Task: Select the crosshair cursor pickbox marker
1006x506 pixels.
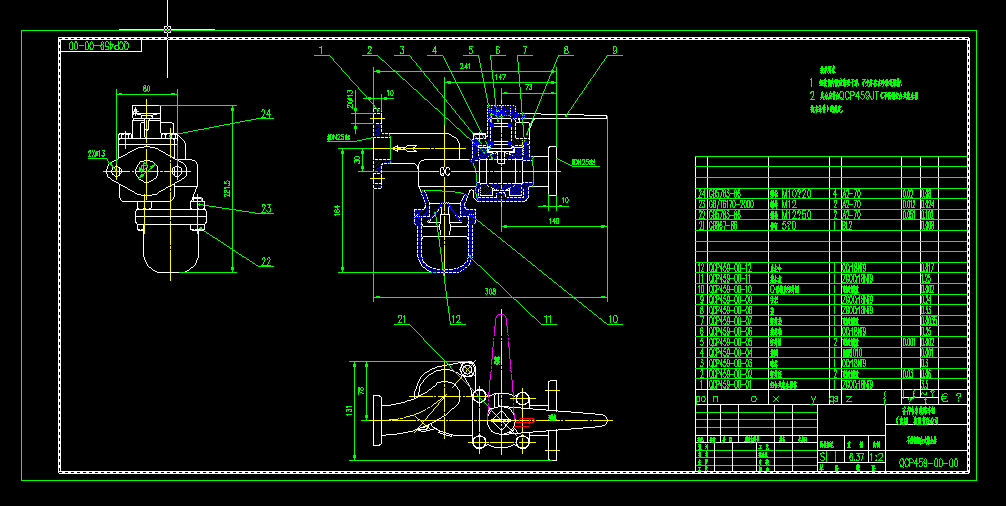Action: coord(167,29)
